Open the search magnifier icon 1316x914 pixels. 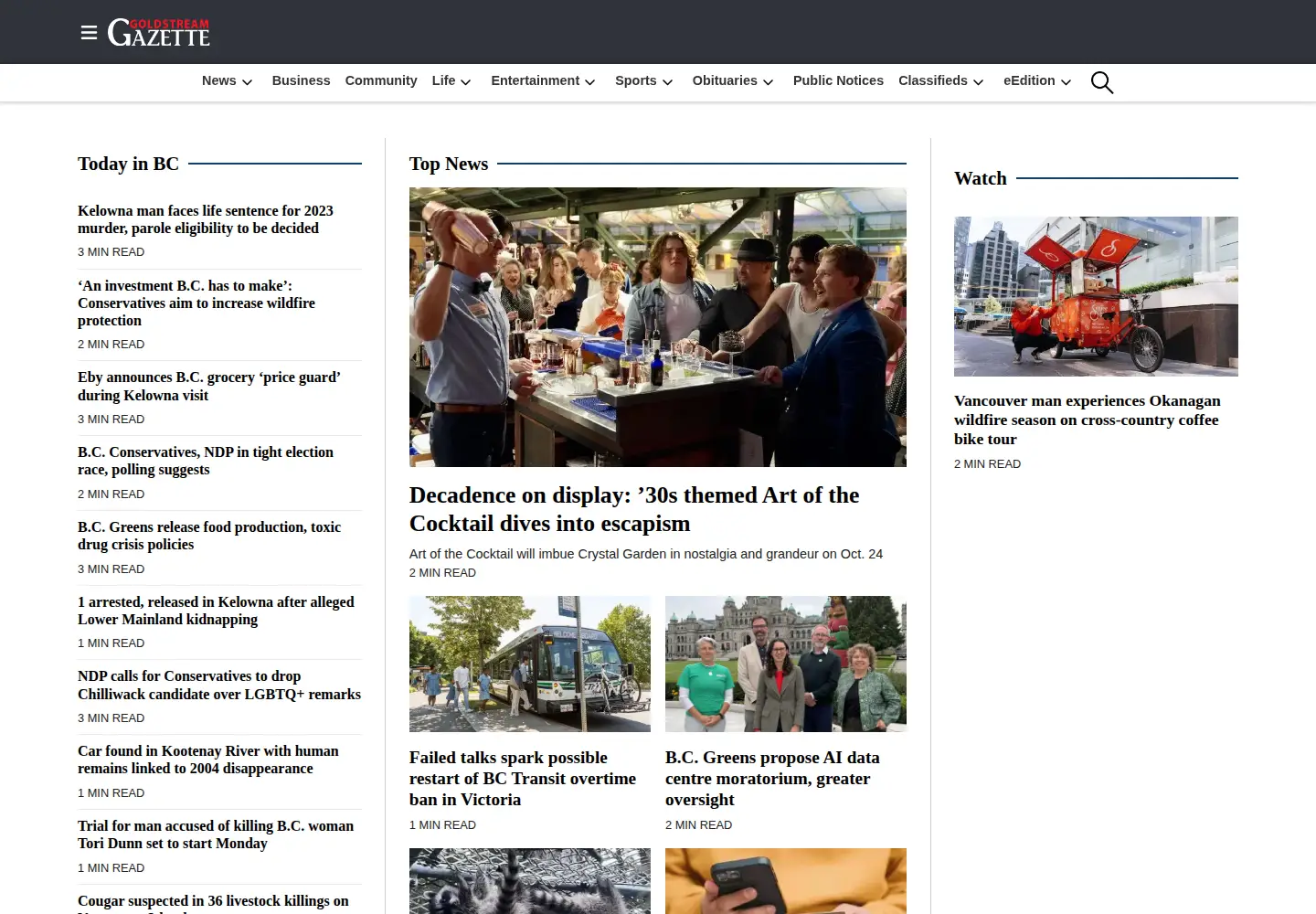point(1102,82)
